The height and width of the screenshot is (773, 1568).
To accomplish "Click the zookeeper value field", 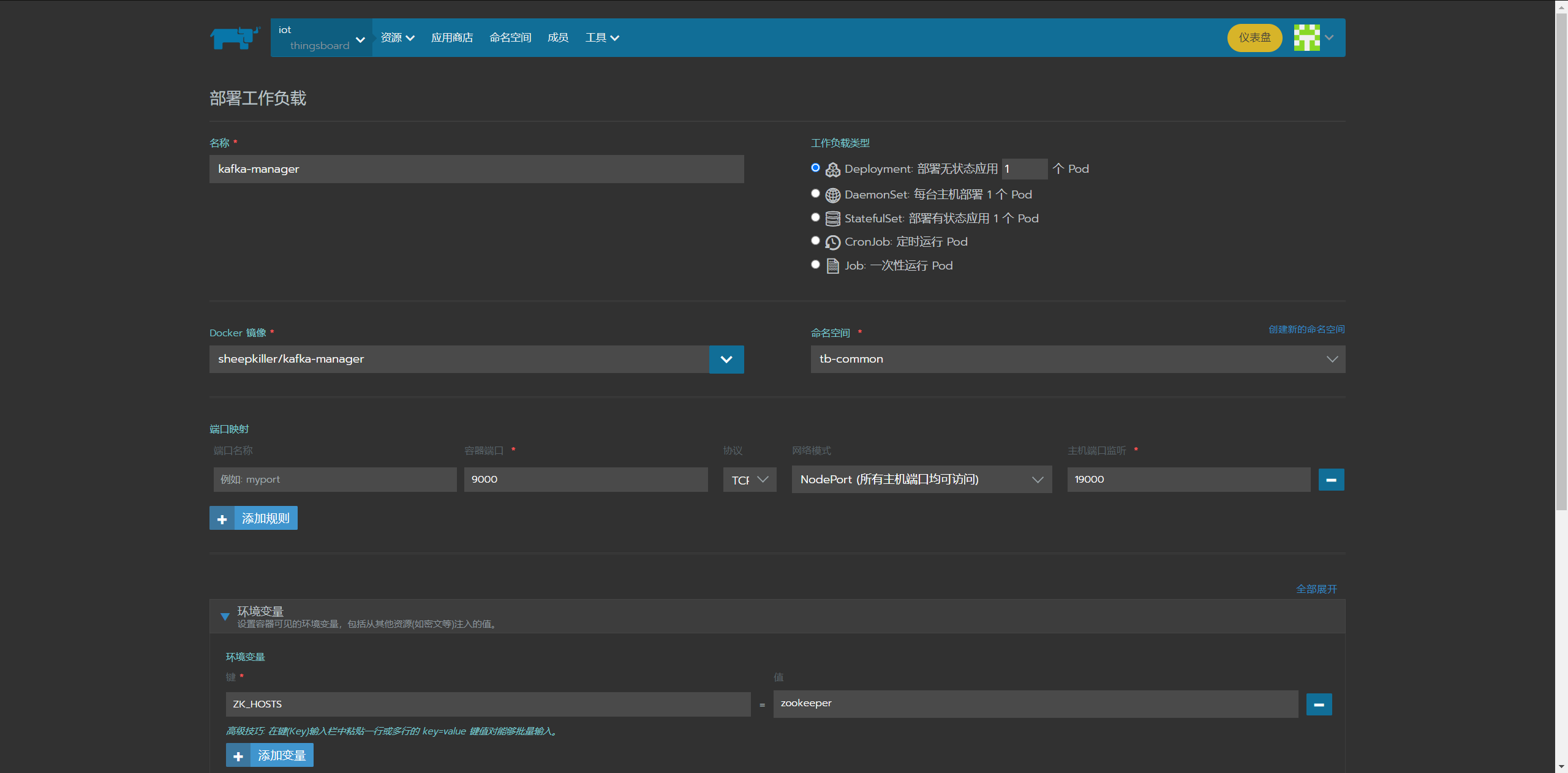I will click(x=1036, y=704).
